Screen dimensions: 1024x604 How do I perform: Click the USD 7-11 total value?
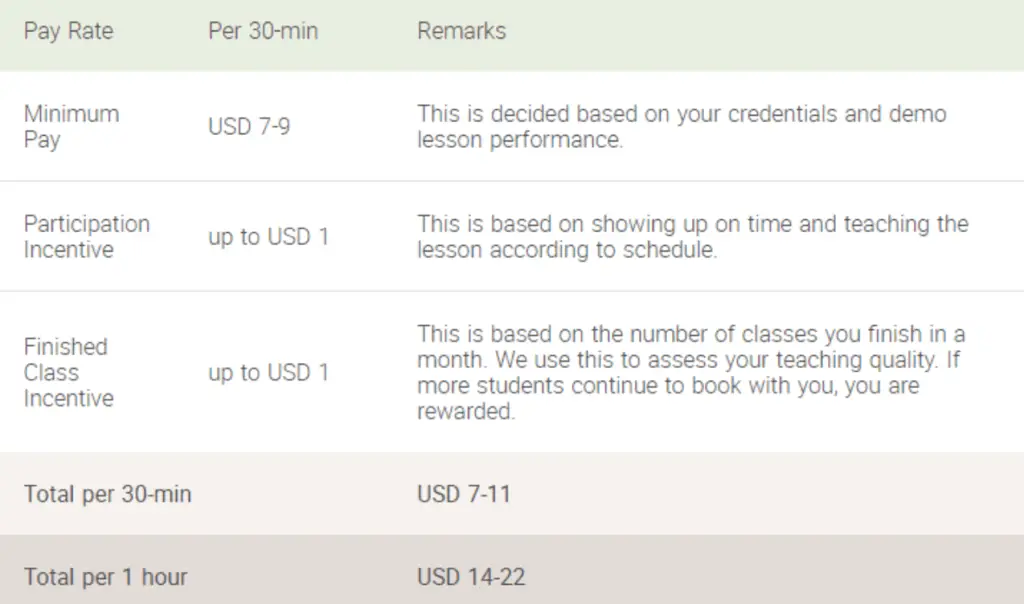[464, 494]
